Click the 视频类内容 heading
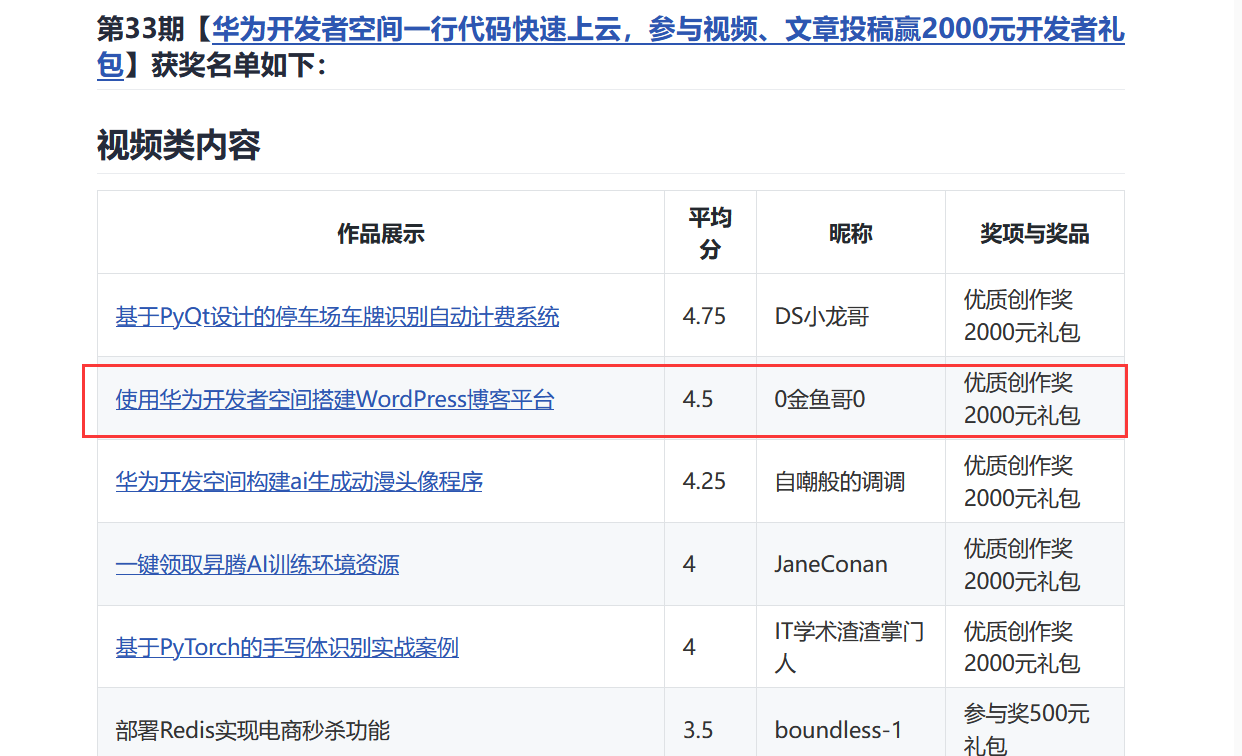Image resolution: width=1242 pixels, height=756 pixels. pyautogui.click(x=179, y=146)
